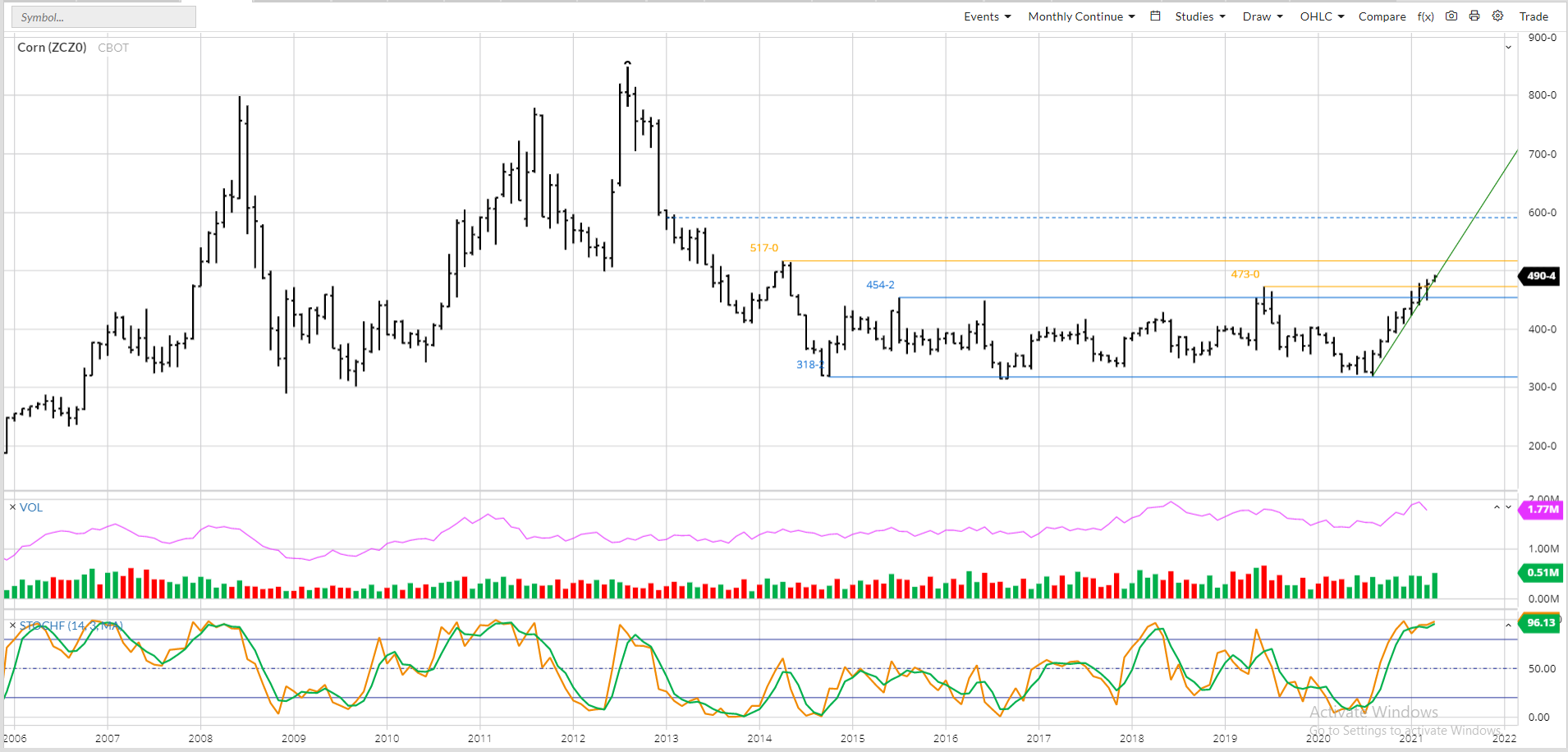Move the STOCHF panel up

point(1508,626)
